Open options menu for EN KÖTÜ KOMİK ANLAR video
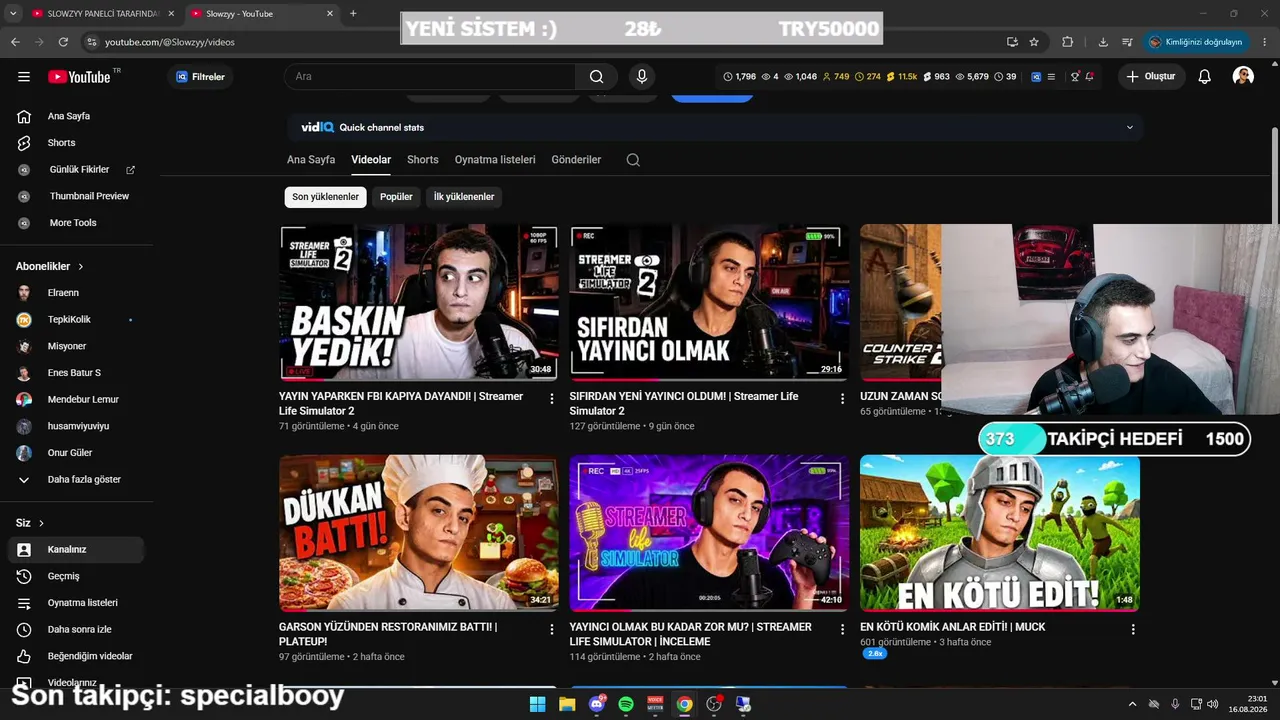1280x720 pixels. [x=1133, y=629]
